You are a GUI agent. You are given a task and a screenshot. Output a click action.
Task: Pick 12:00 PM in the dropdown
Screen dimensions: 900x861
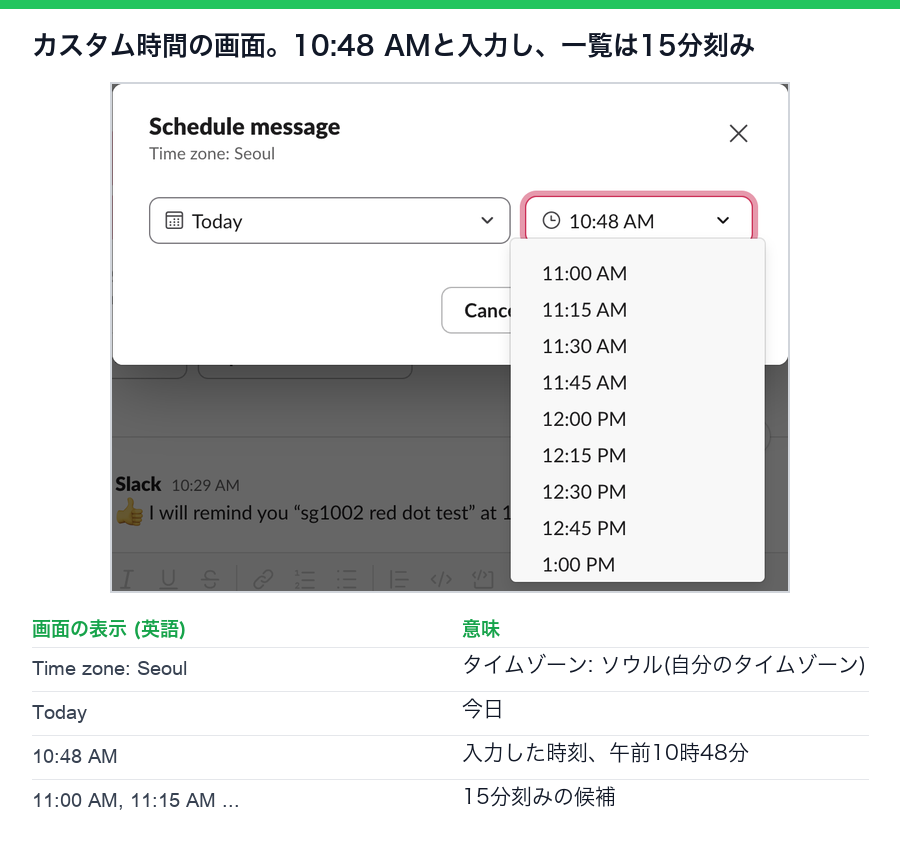pos(637,419)
